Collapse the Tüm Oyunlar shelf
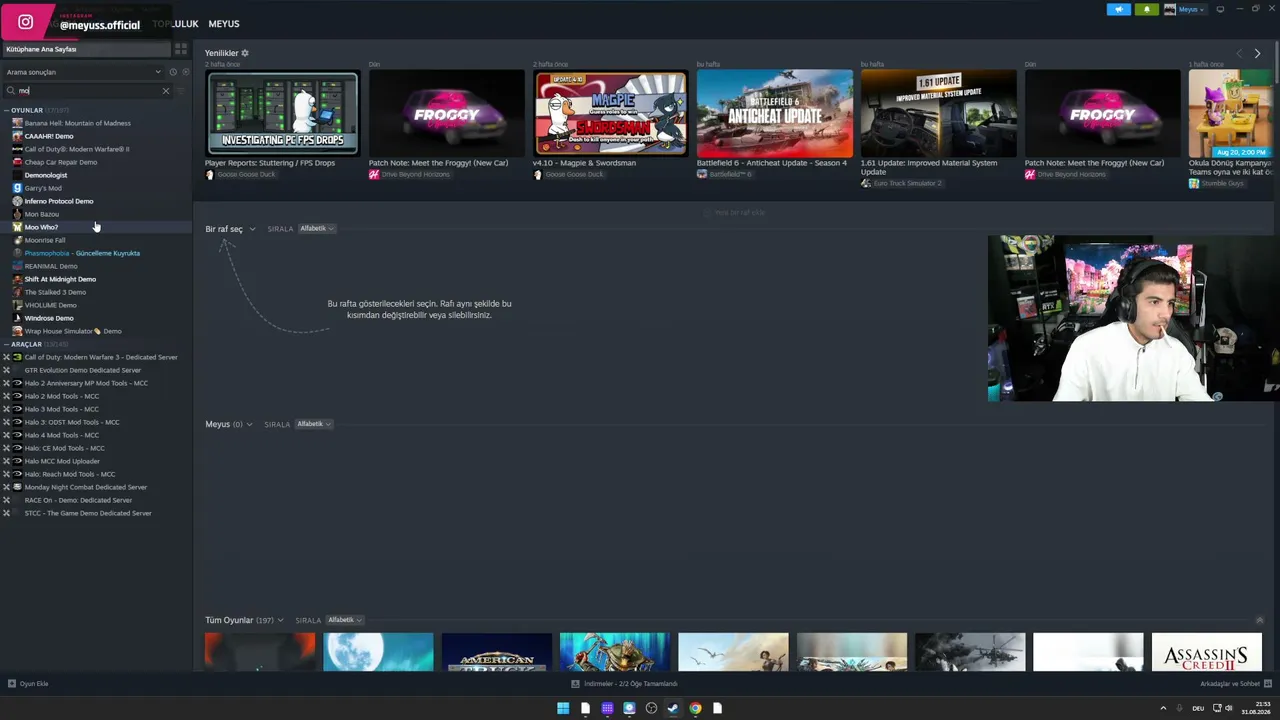The image size is (1280, 720). coord(1259,620)
